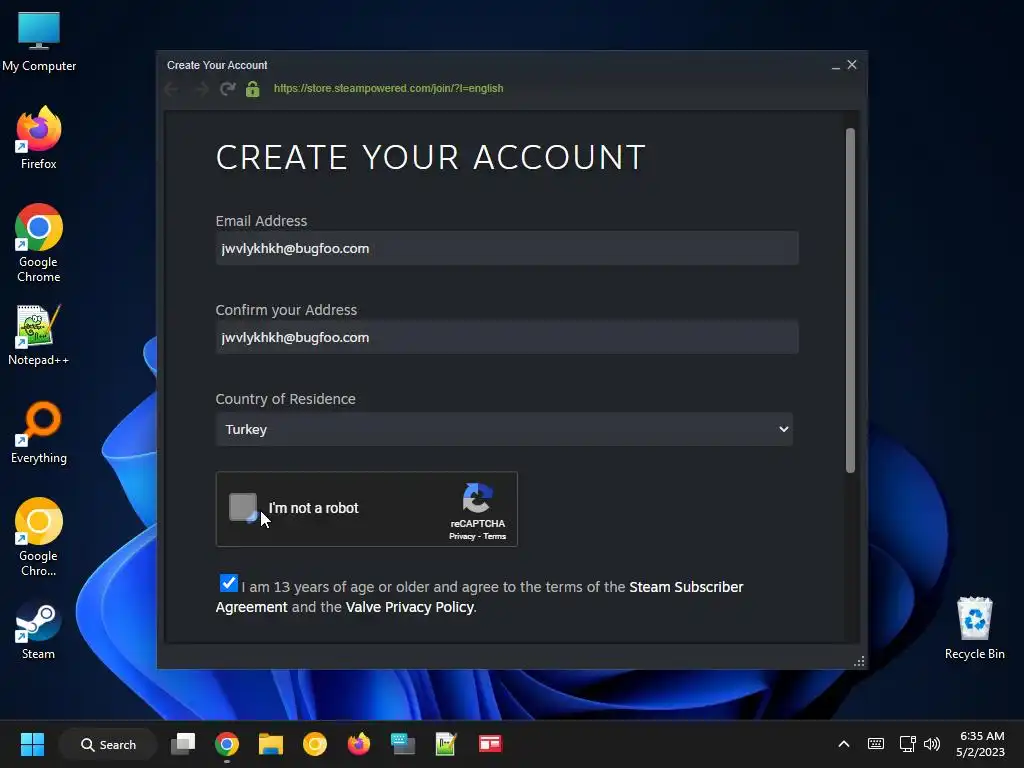Open the Windows Start menu

[x=32, y=744]
